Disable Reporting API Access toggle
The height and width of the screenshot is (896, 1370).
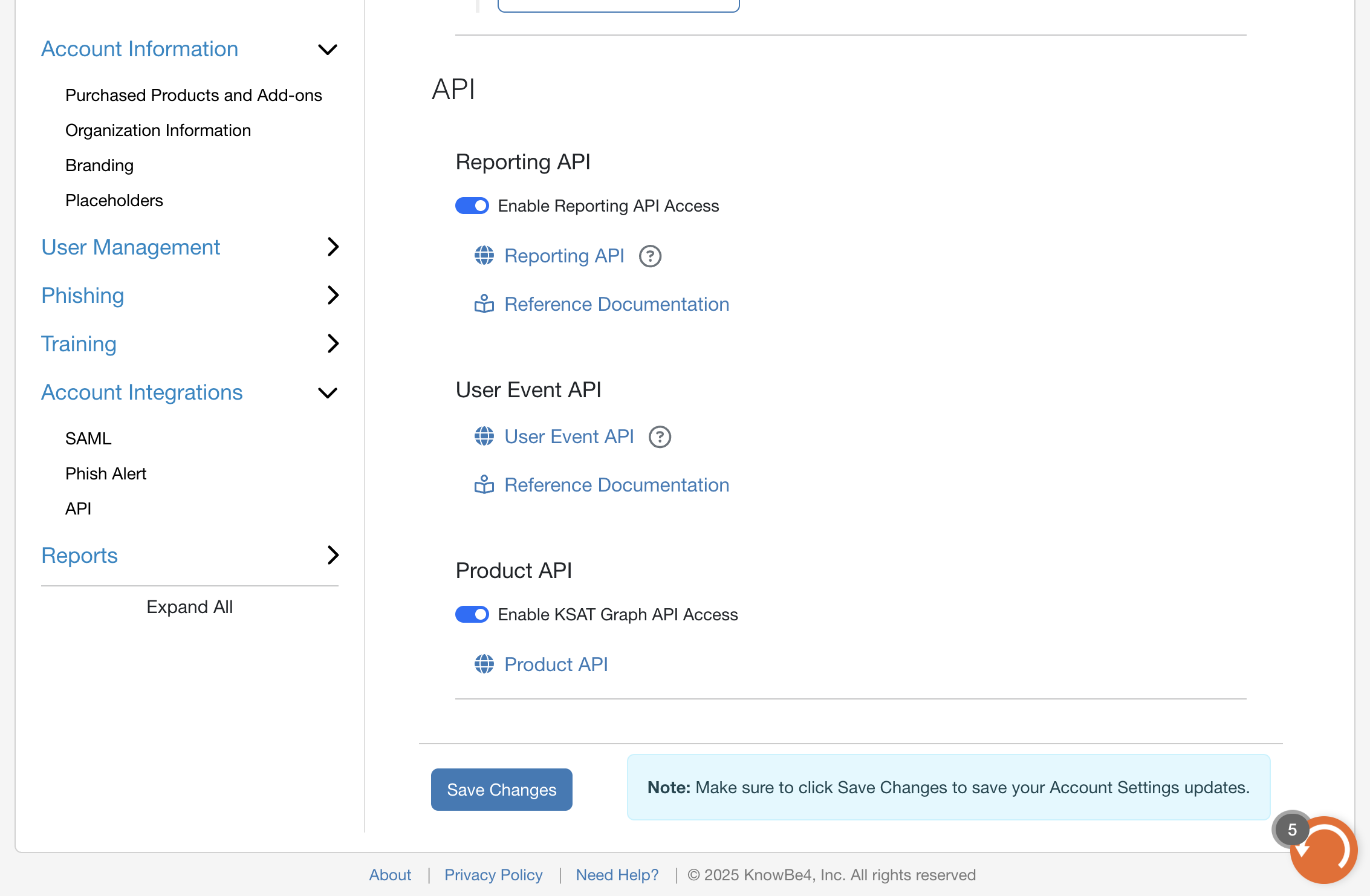pyautogui.click(x=472, y=206)
